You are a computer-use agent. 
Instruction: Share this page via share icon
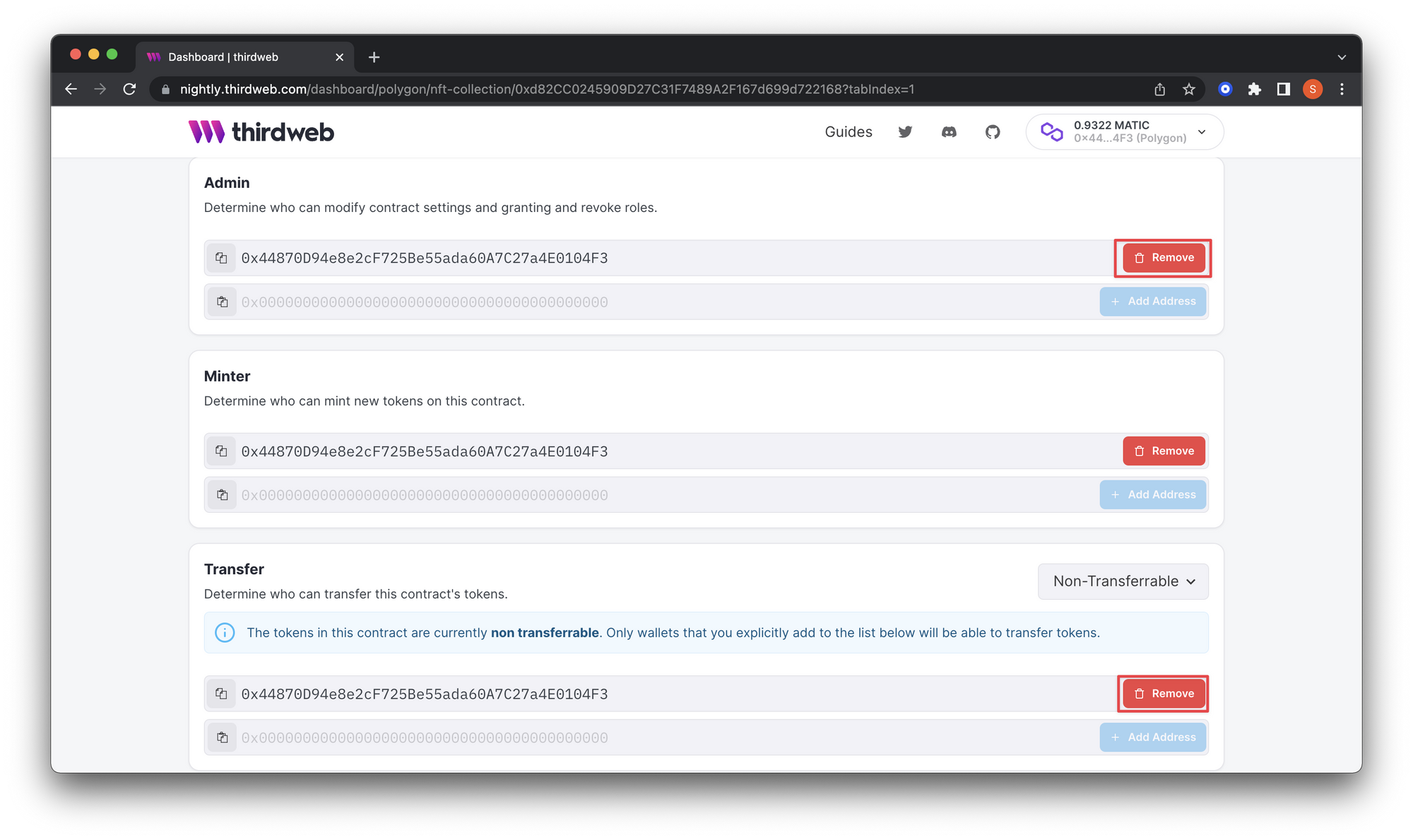point(1159,89)
